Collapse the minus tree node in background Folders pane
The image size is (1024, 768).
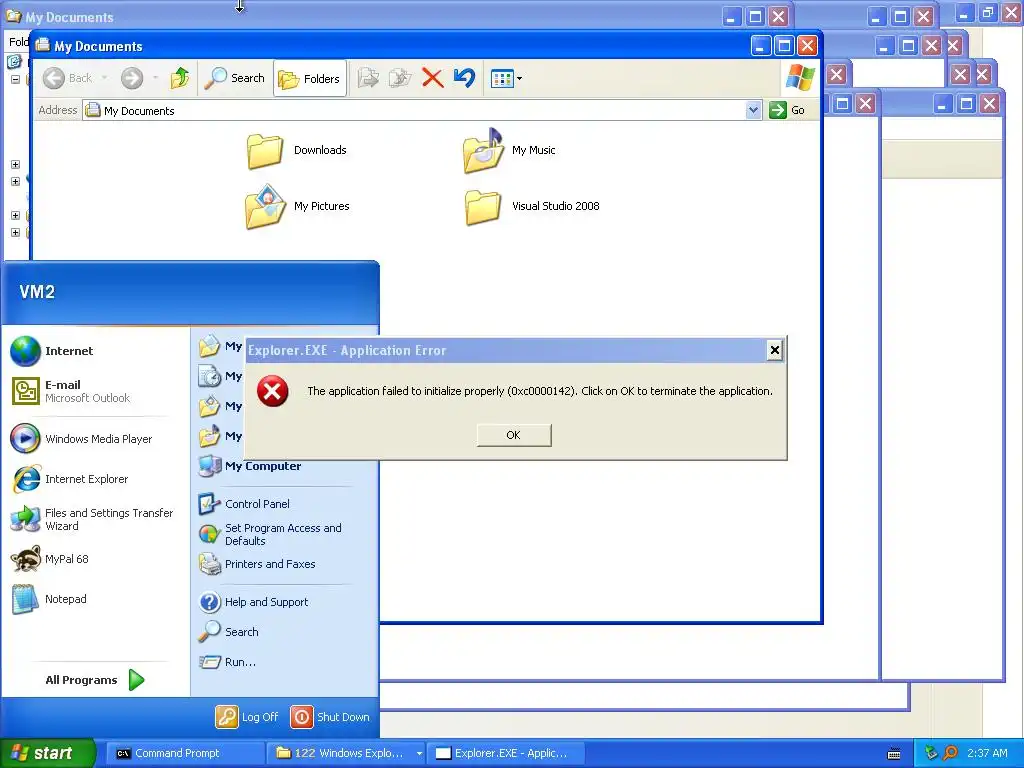(x=15, y=79)
